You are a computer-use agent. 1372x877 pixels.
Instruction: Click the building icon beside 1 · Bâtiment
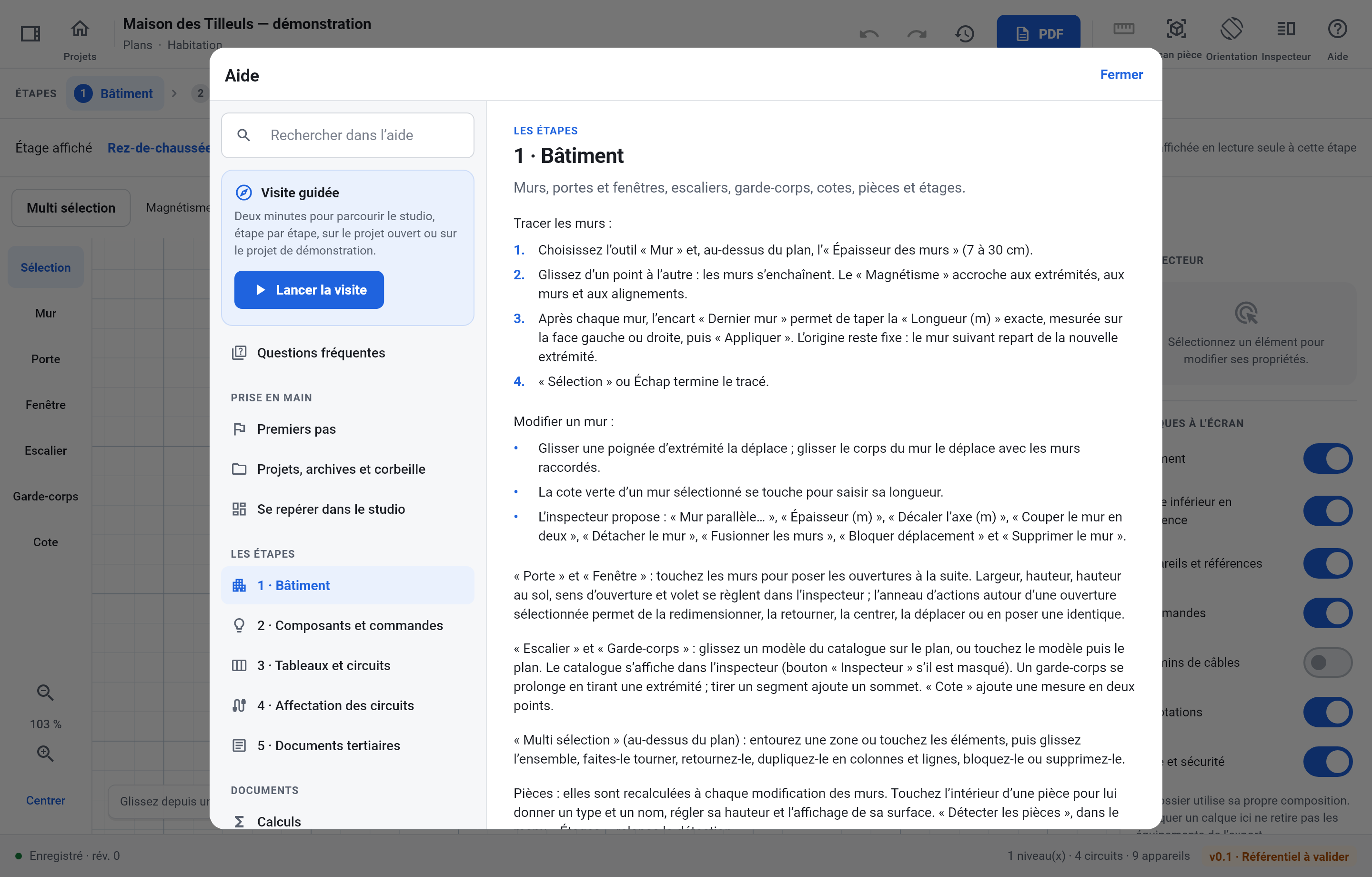point(239,586)
